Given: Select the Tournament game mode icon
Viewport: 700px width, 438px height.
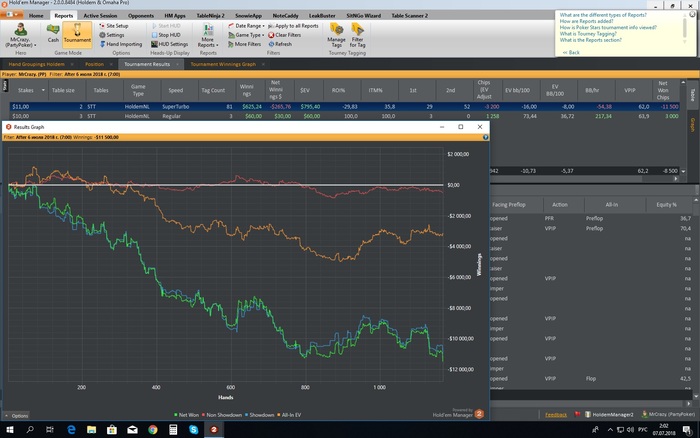Looking at the screenshot, I should click(77, 33).
